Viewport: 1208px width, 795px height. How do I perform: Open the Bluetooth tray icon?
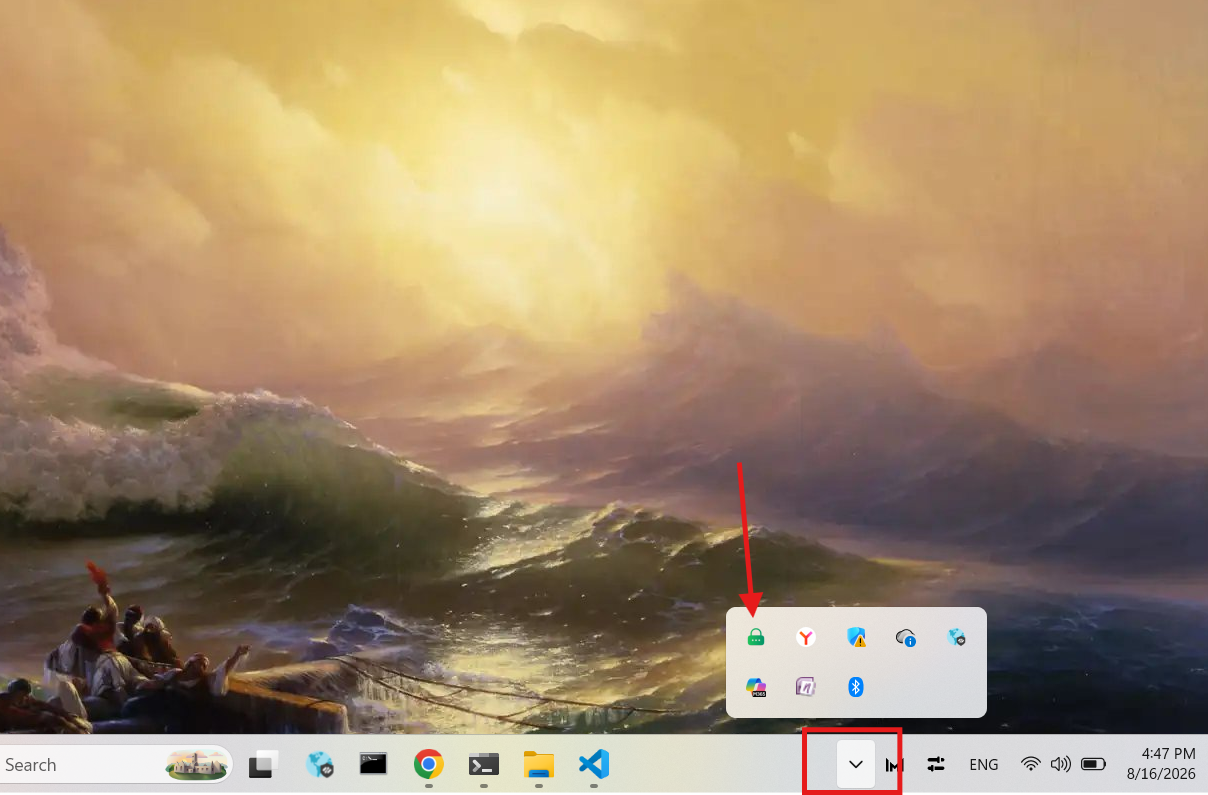click(856, 687)
